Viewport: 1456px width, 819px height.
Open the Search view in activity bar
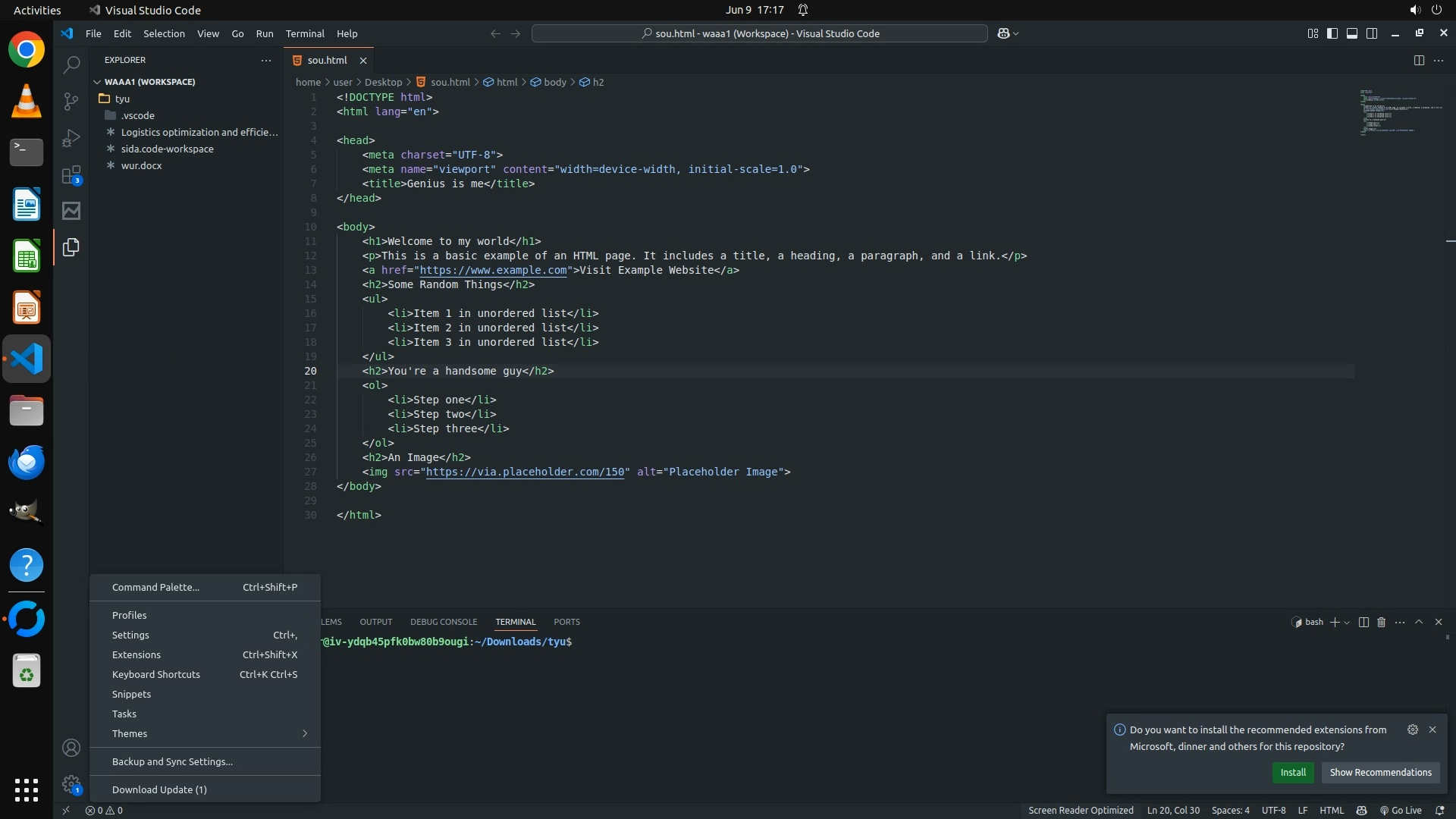71,65
